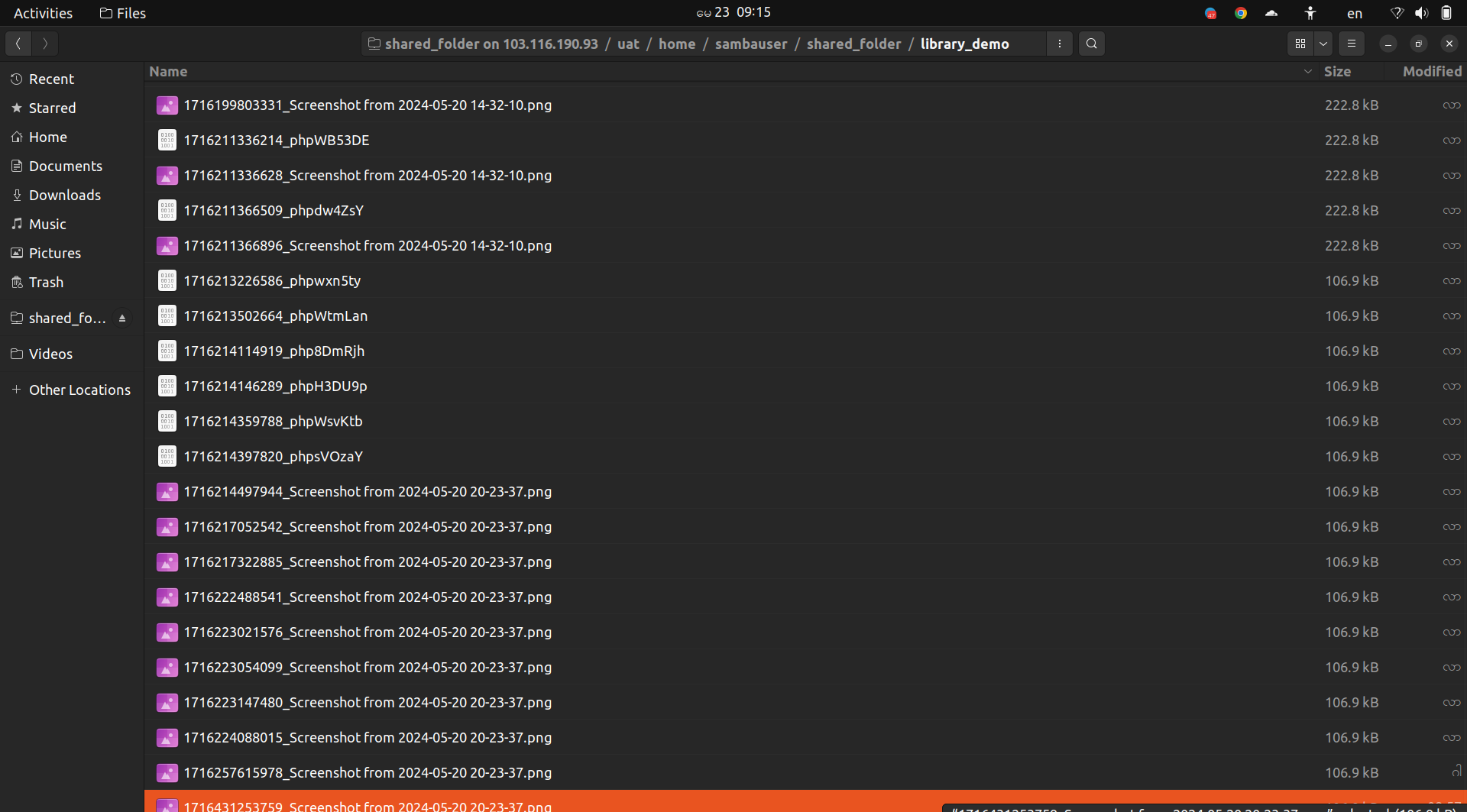Viewport: 1467px width, 812px height.
Task: Sort files by the Name column
Action: [168, 71]
